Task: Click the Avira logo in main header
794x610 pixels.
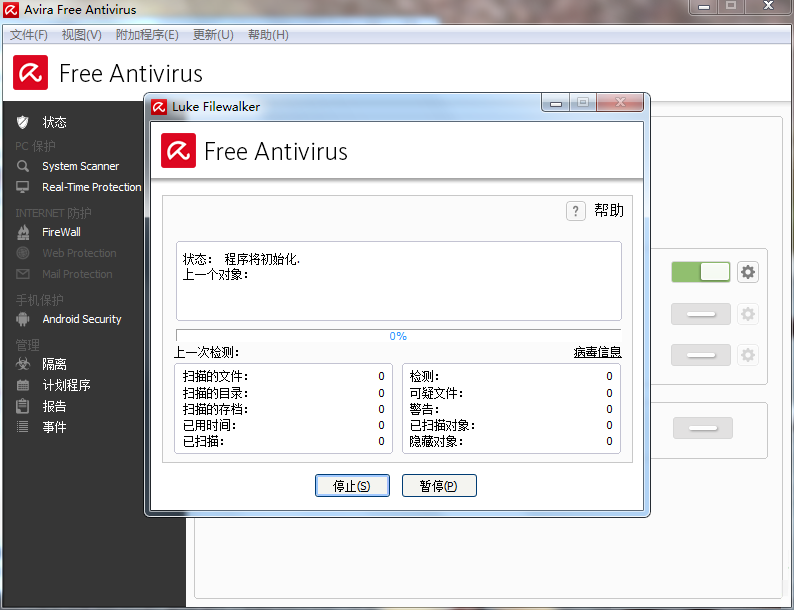Action: (x=30, y=72)
